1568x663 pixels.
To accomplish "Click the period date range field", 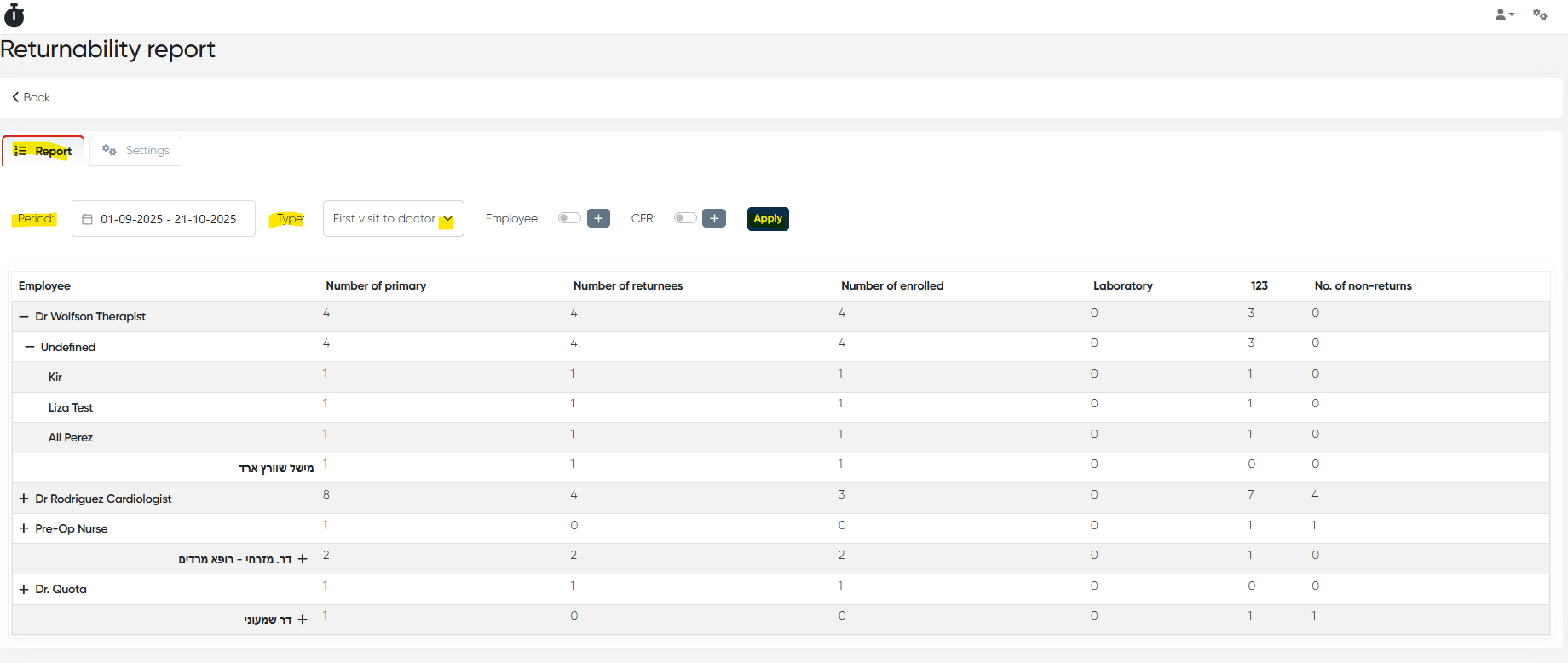I will click(168, 219).
